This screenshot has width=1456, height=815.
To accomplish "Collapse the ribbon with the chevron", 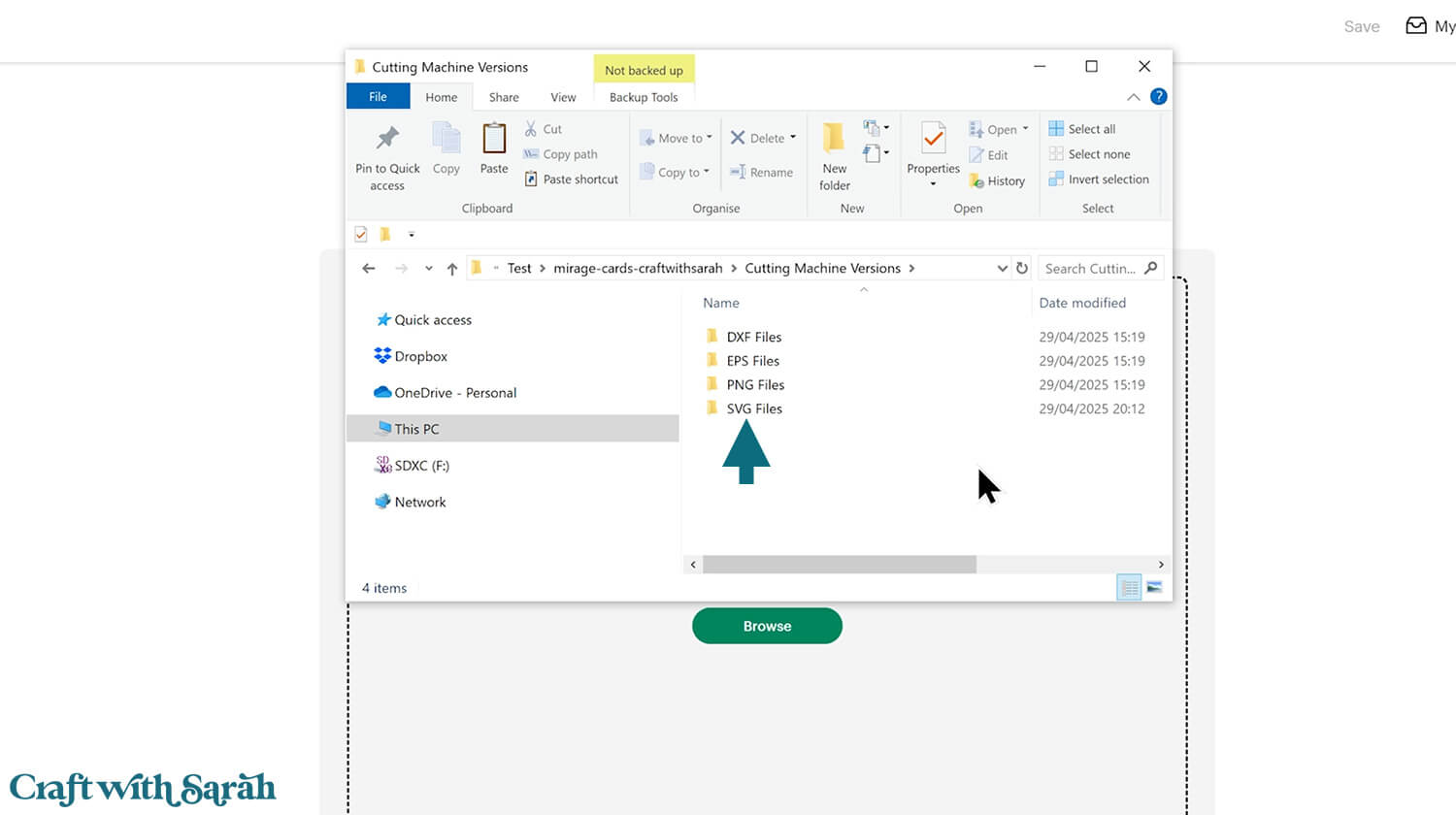I will click(1133, 97).
